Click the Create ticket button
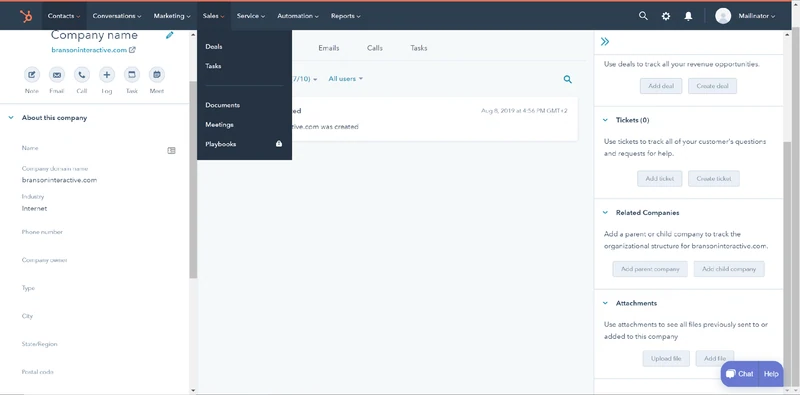800x395 pixels. click(714, 179)
